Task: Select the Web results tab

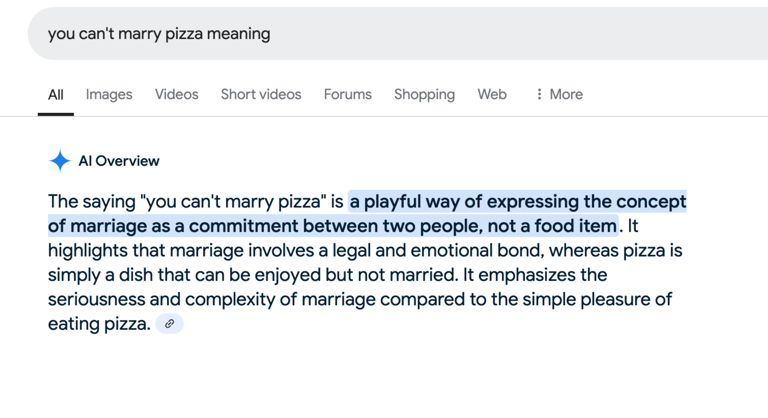Action: (492, 94)
